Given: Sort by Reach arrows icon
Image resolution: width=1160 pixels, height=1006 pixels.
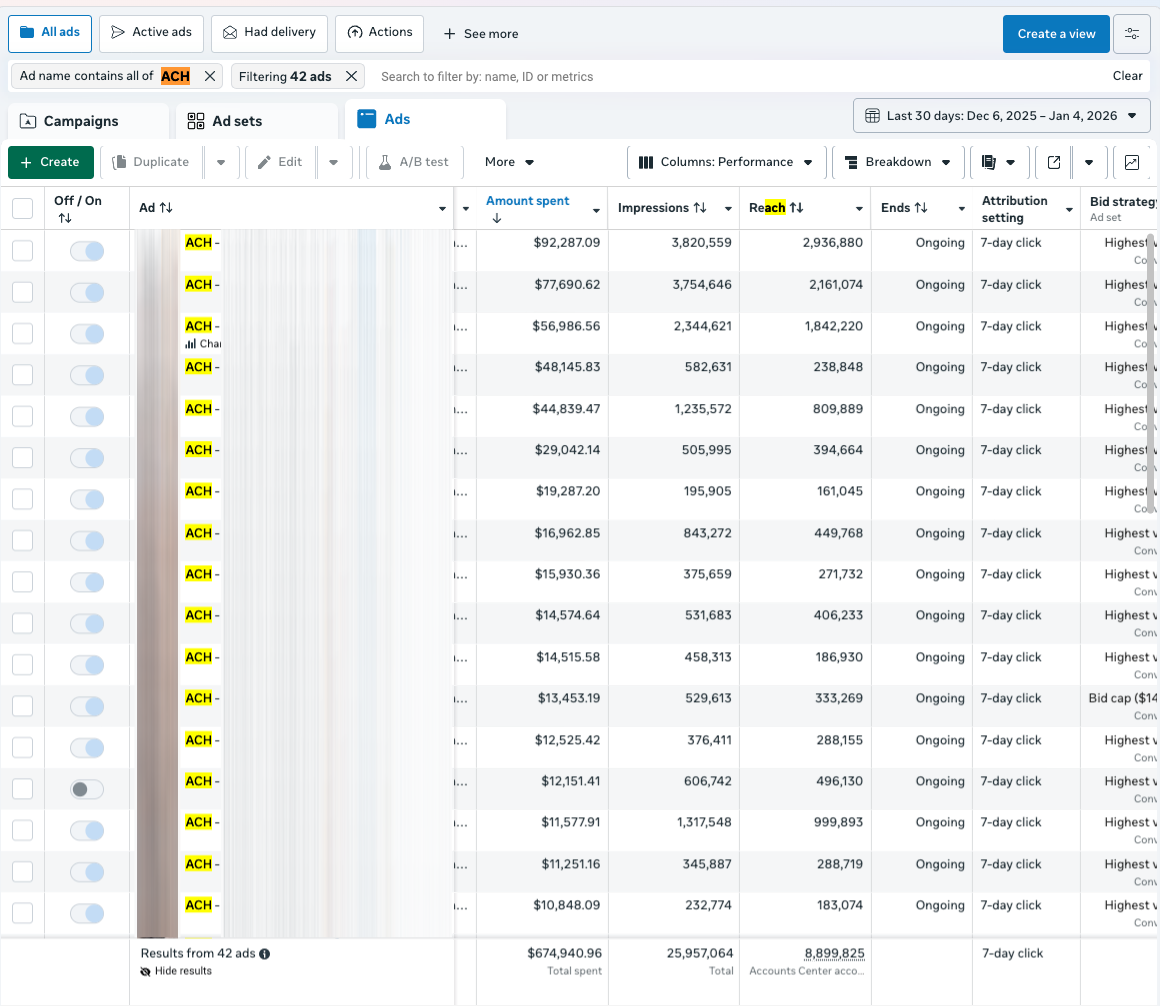Looking at the screenshot, I should 796,208.
